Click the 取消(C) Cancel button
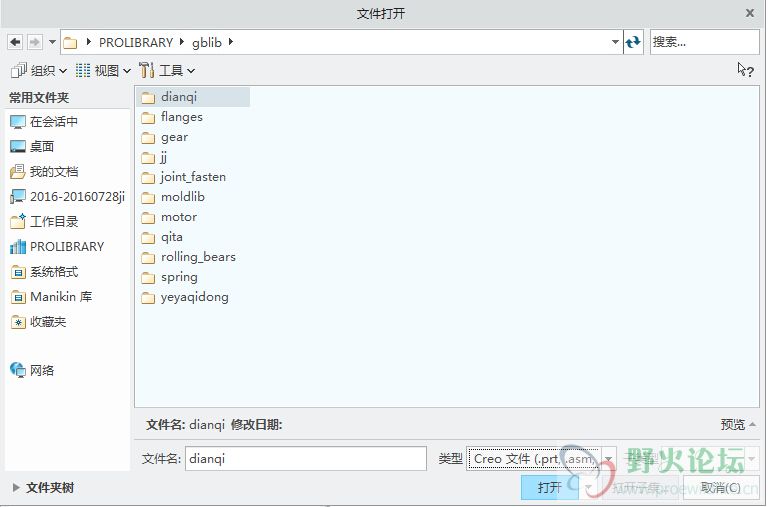The height and width of the screenshot is (507, 768). coord(720,487)
